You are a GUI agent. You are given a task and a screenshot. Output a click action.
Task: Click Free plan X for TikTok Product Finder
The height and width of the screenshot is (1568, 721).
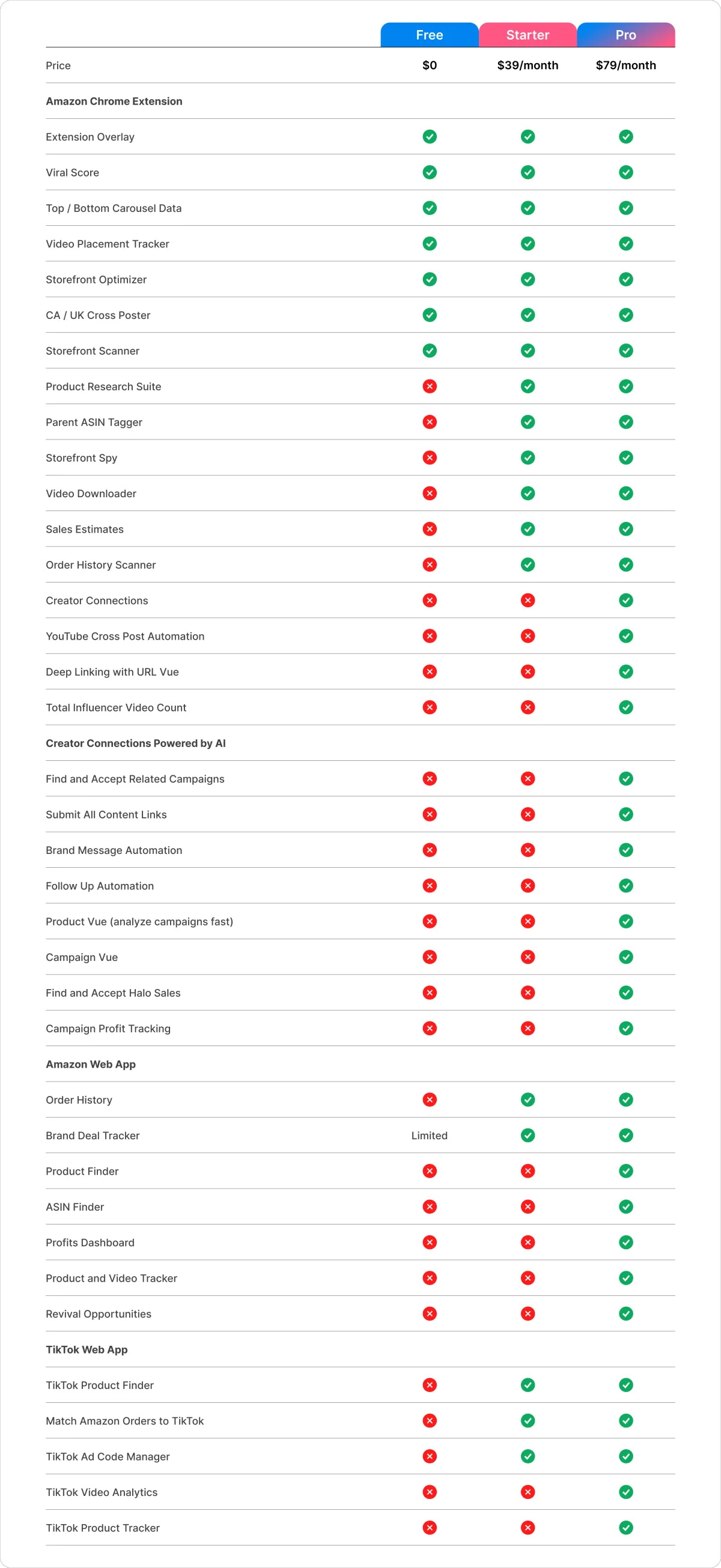tap(430, 1385)
